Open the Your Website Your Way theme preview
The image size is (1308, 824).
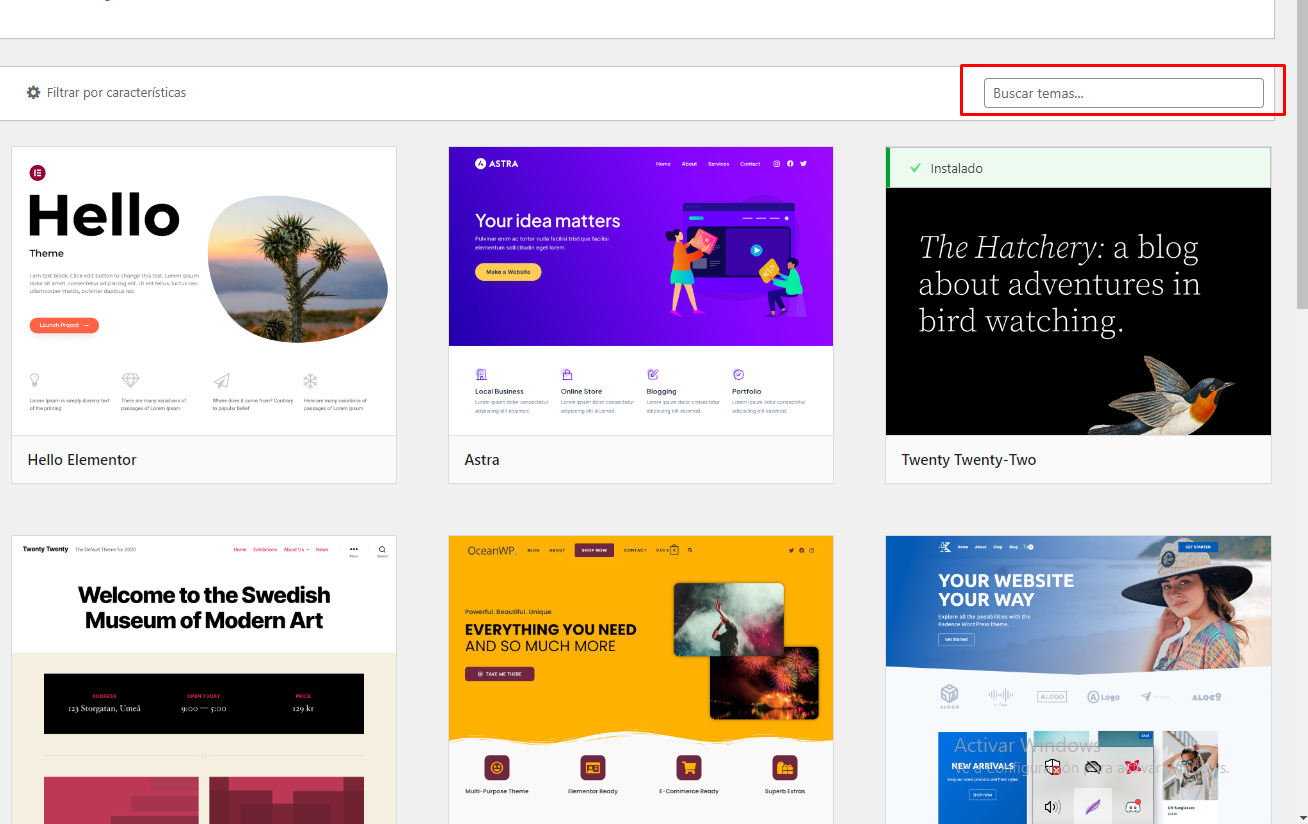(x=1078, y=680)
